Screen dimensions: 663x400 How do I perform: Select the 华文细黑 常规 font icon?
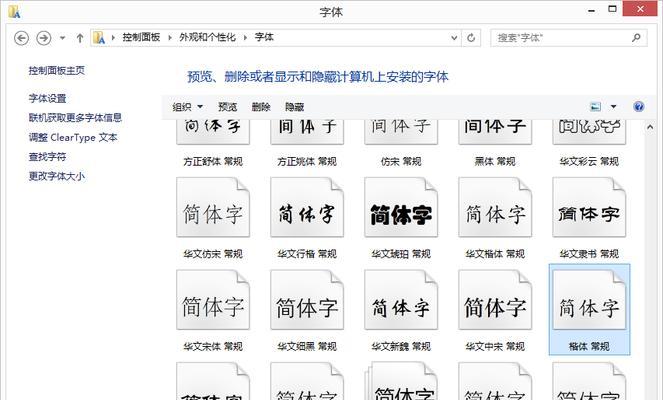tap(307, 300)
